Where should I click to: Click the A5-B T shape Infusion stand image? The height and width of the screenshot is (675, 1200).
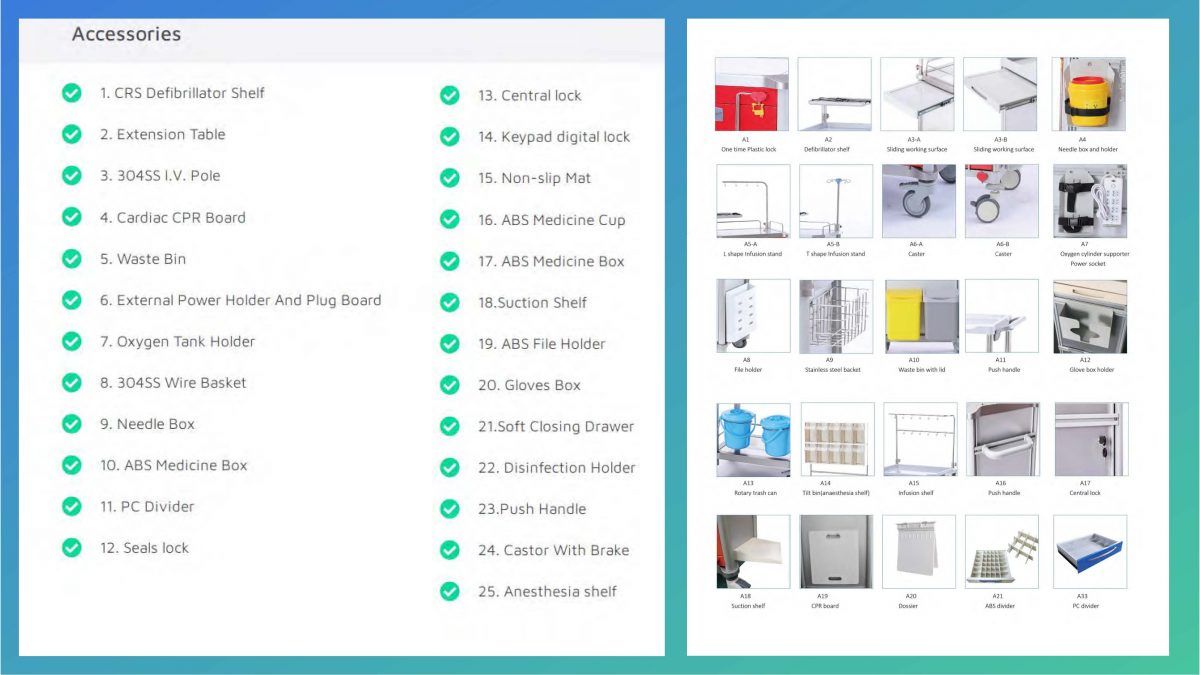click(836, 200)
